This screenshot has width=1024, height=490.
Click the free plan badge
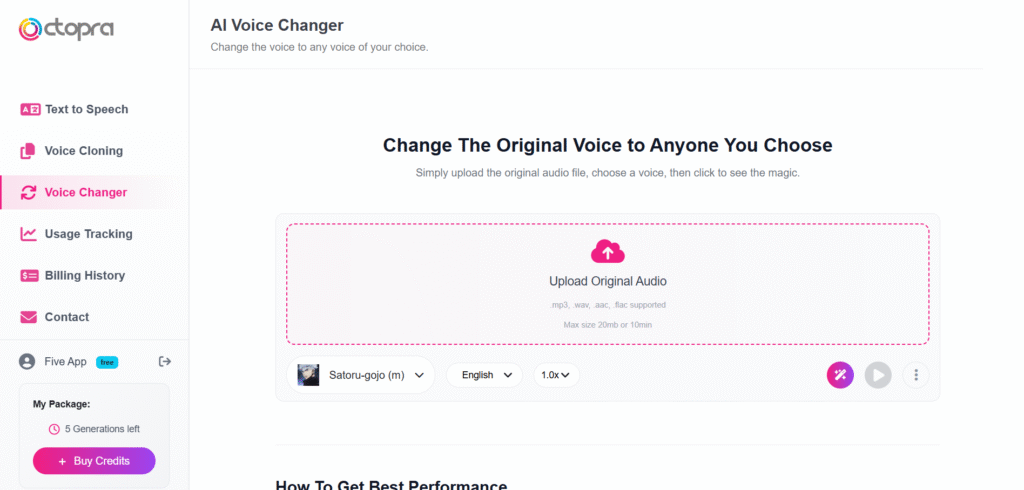[x=107, y=362]
